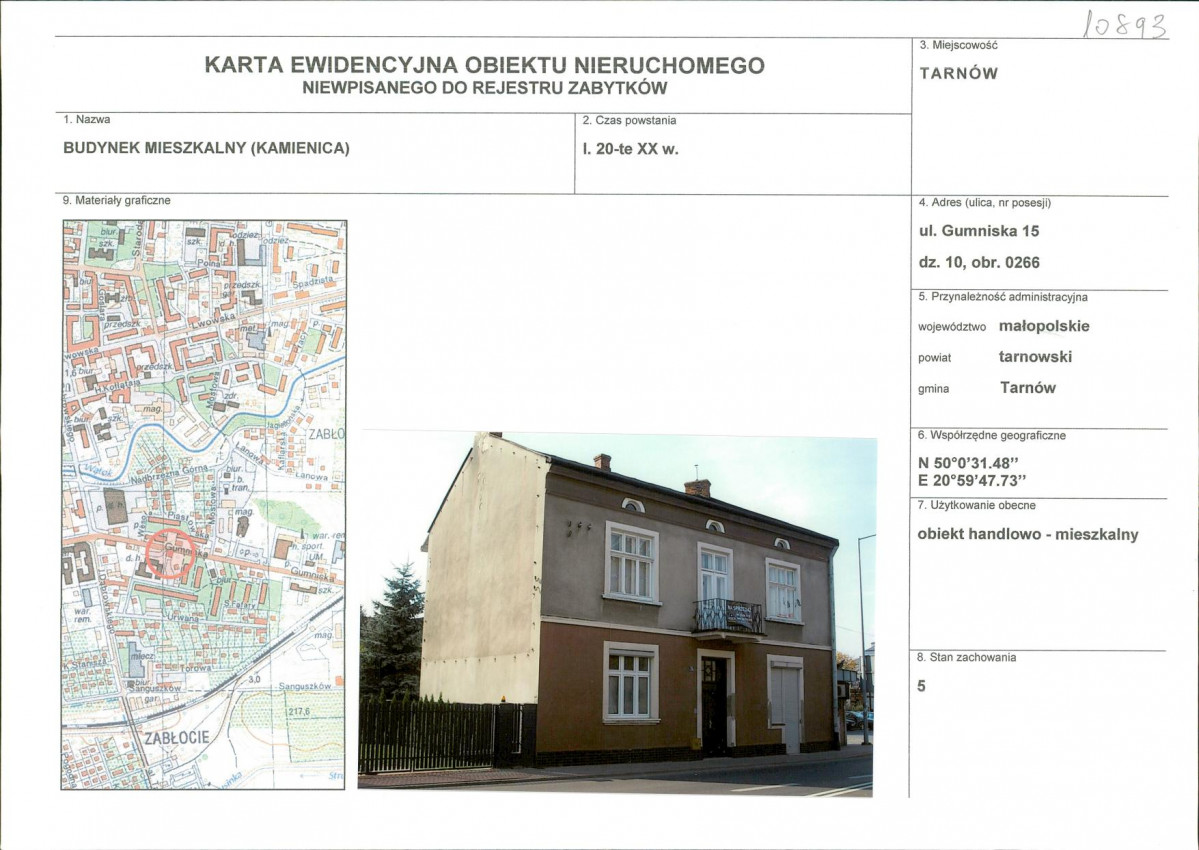Click the value "obiekt handlowo - mieszkalny"
Image resolution: width=1199 pixels, height=850 pixels.
click(x=1028, y=534)
